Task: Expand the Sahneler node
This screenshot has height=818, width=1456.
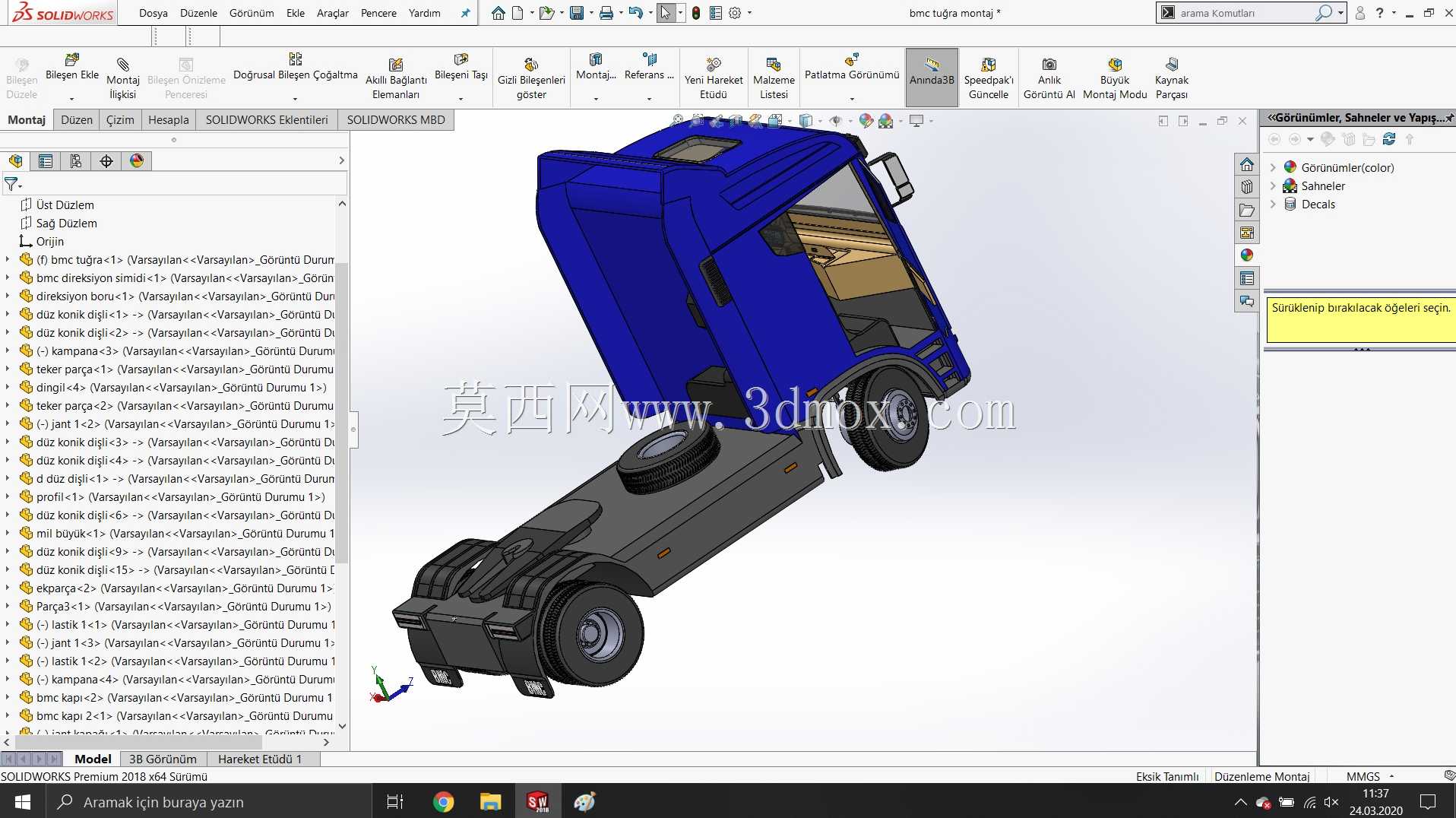Action: 1273,185
